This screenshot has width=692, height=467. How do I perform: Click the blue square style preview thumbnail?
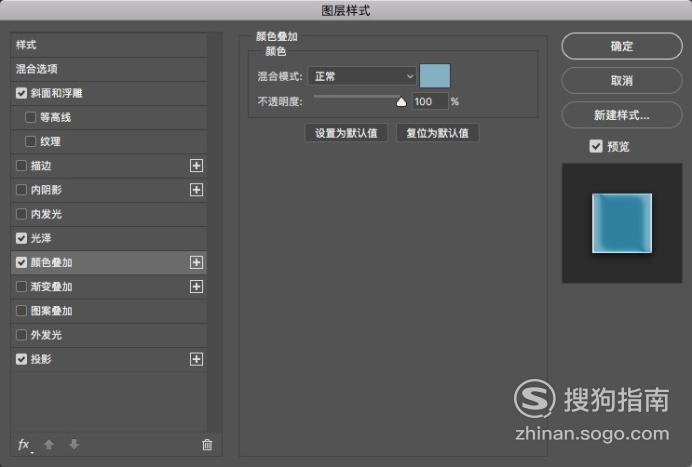(x=622, y=223)
